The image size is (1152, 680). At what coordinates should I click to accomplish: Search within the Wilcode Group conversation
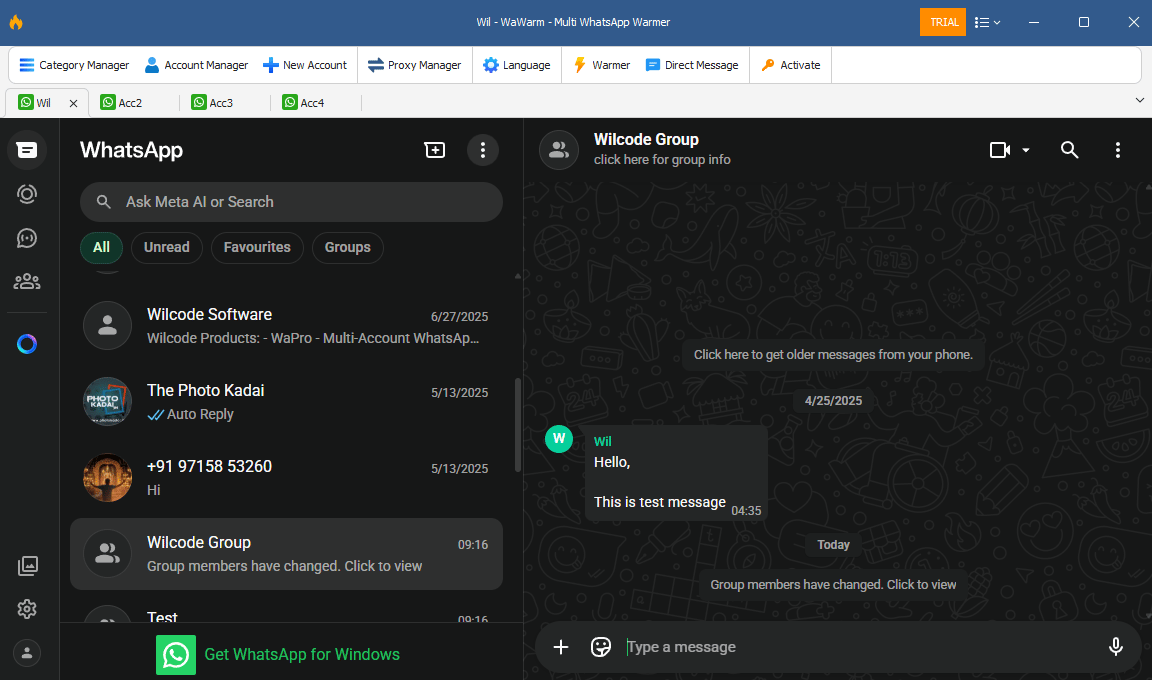coord(1069,149)
